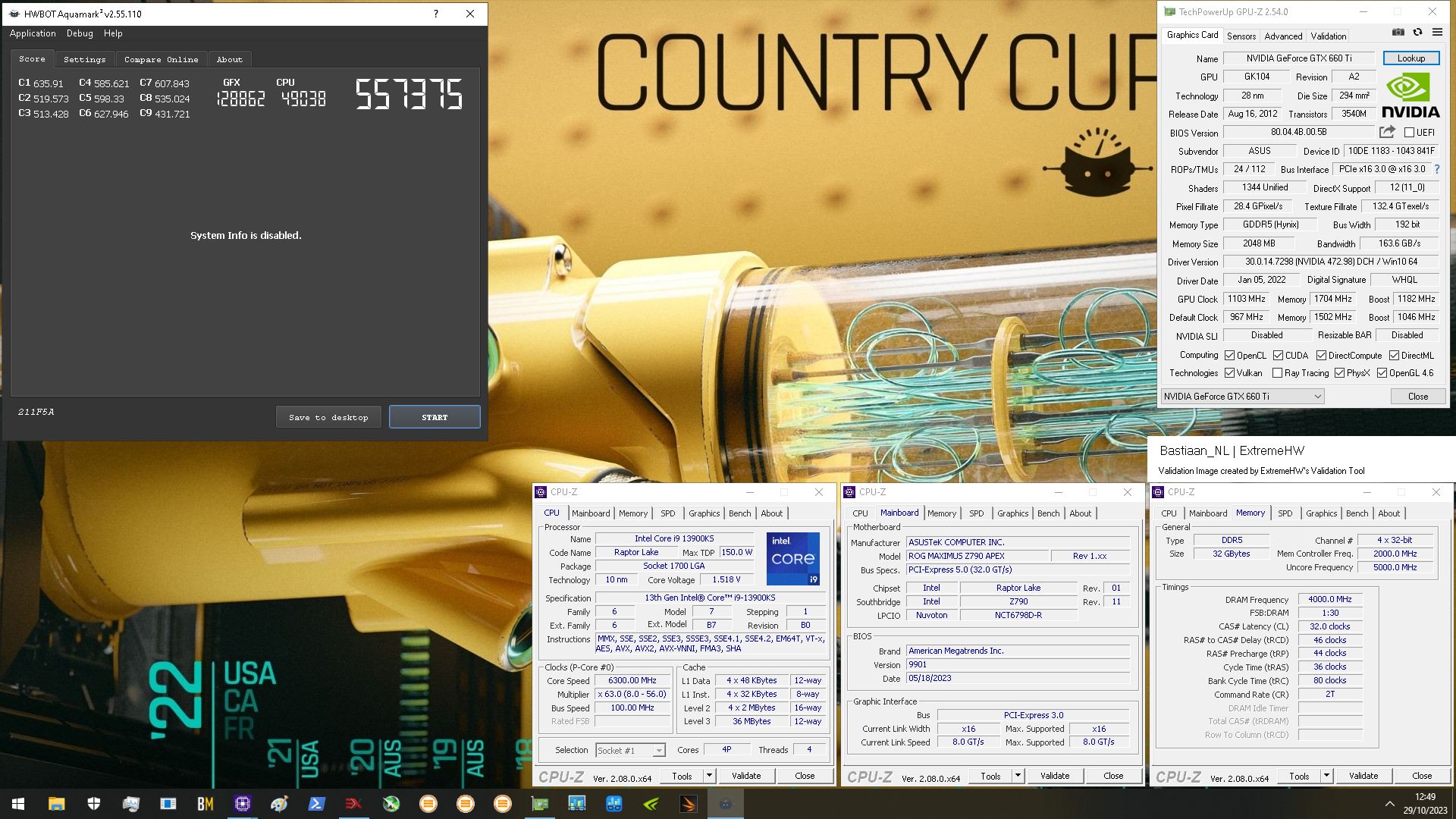Toggle the UEFI checkbox in GPU-Z
Screen dimensions: 1456x819
pyautogui.click(x=1409, y=133)
